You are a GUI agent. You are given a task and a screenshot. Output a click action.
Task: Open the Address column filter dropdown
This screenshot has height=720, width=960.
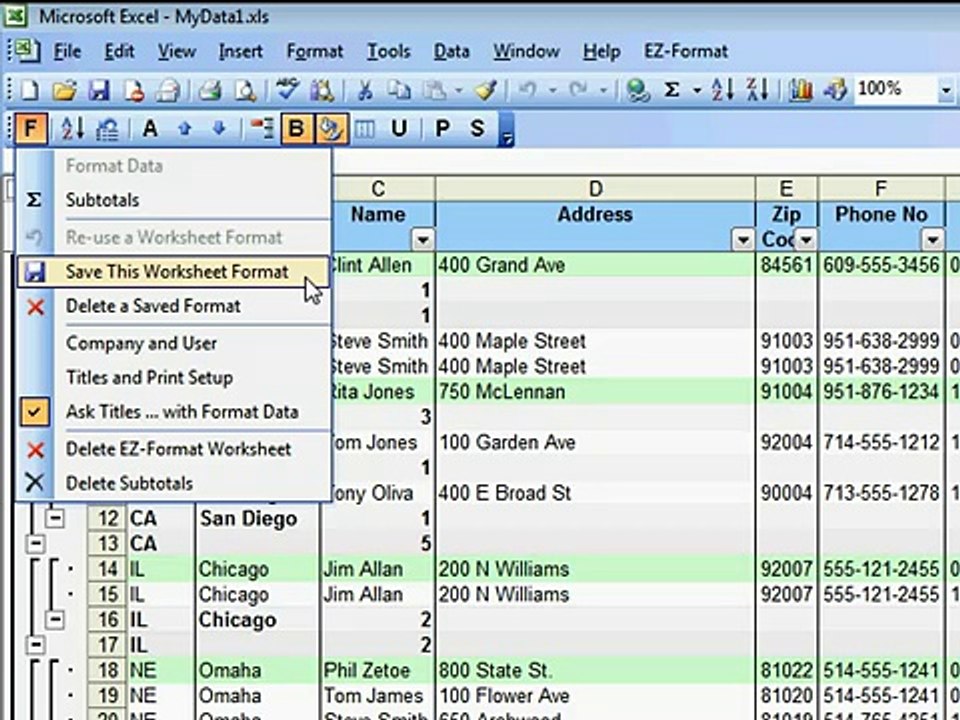click(743, 239)
